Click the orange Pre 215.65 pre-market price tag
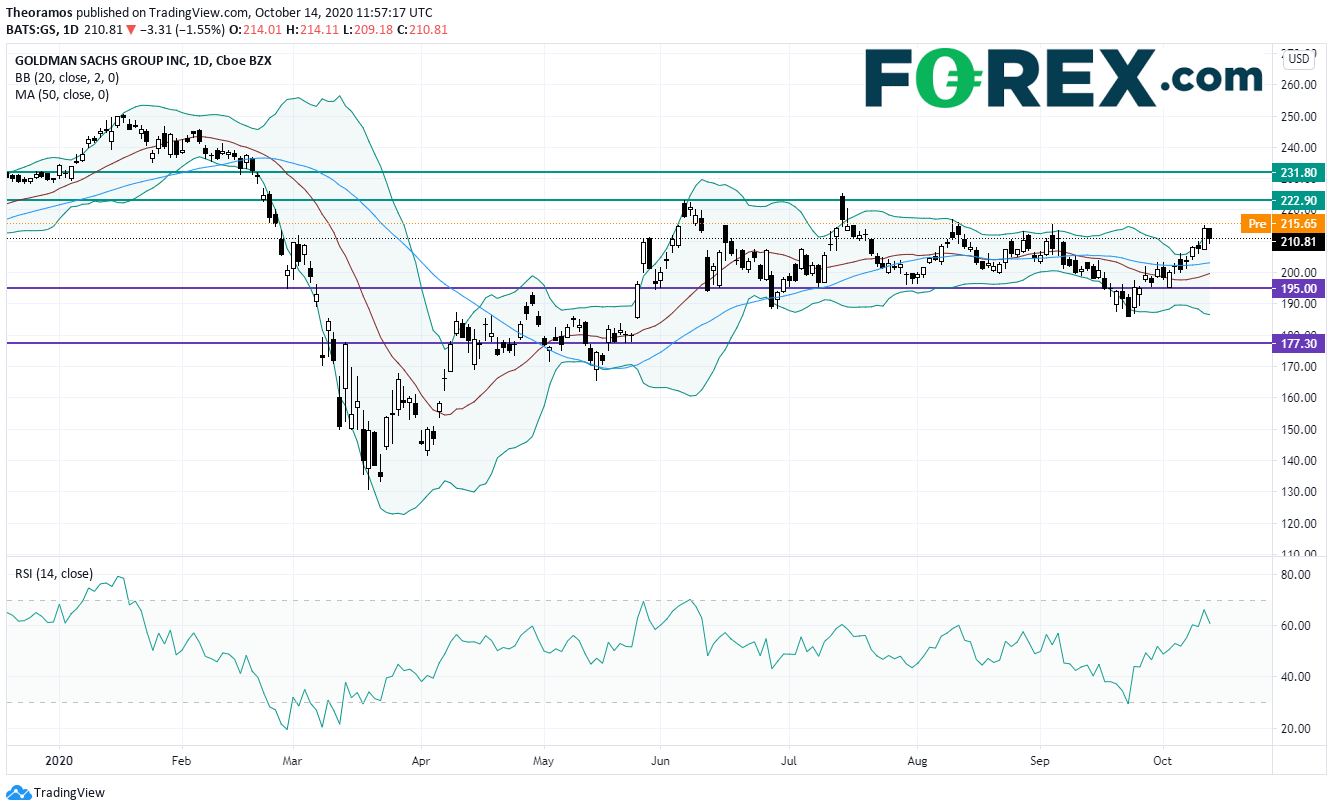This screenshot has width=1333, height=811. tap(1283, 224)
